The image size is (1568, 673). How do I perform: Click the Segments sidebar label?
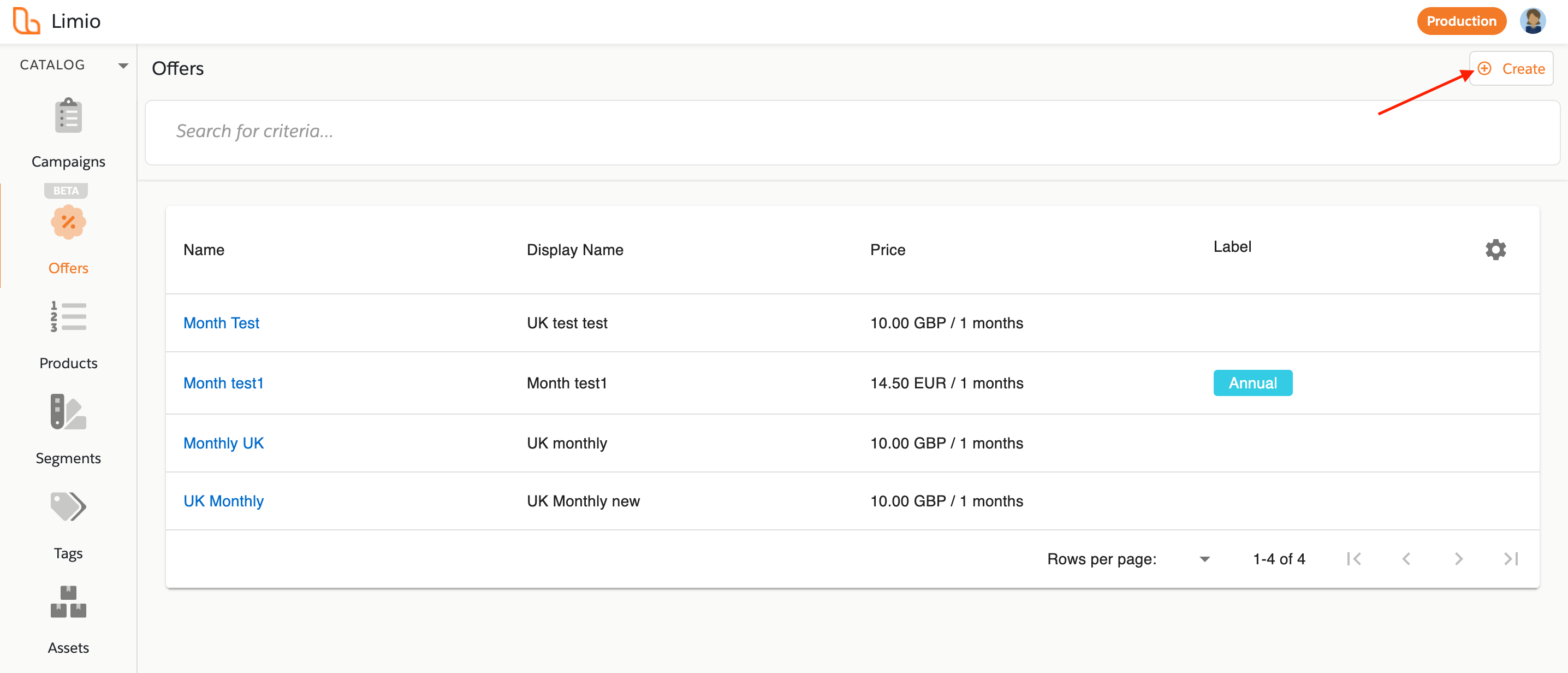pos(68,458)
